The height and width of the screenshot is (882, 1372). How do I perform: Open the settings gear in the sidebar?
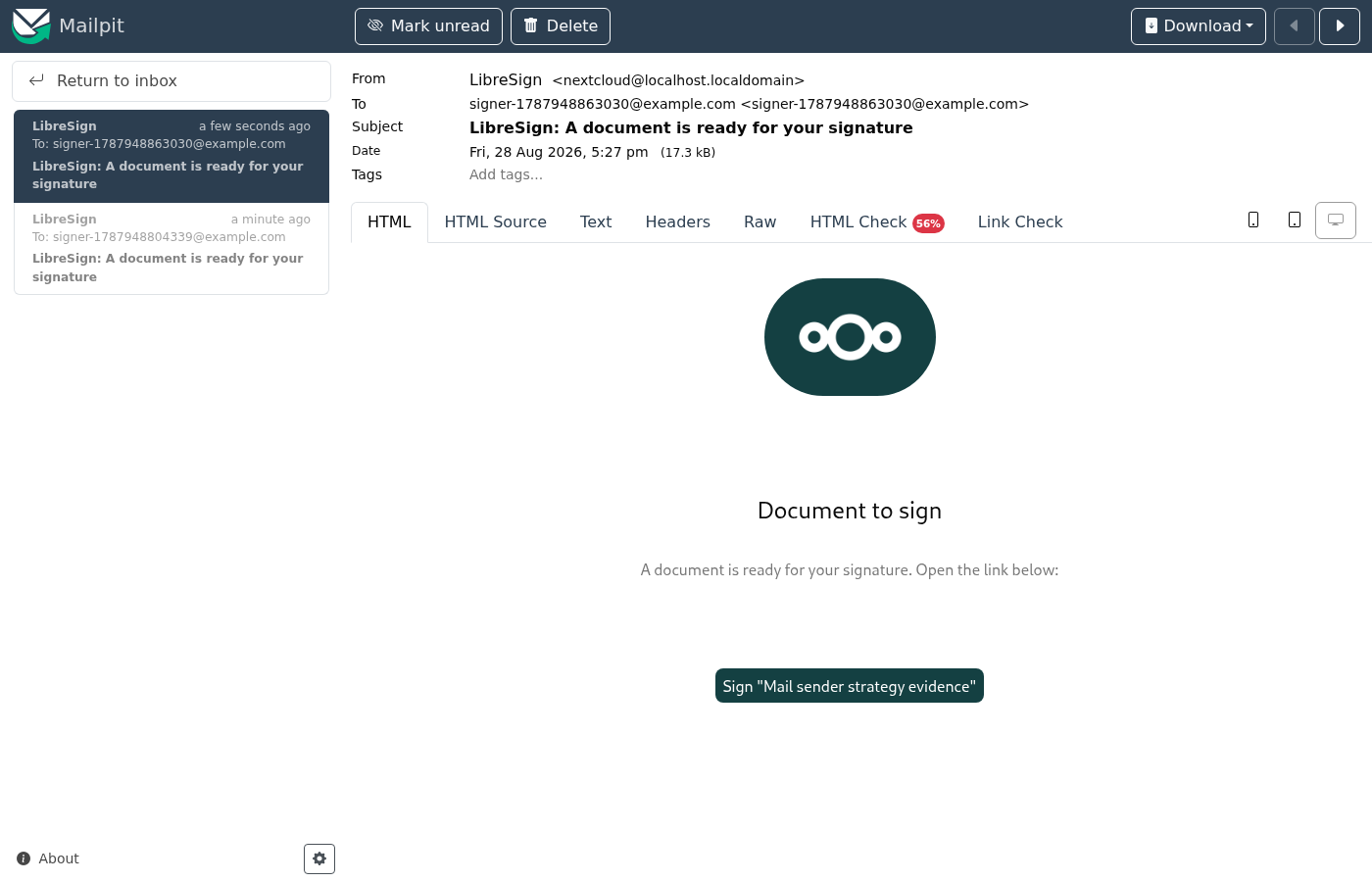319,858
